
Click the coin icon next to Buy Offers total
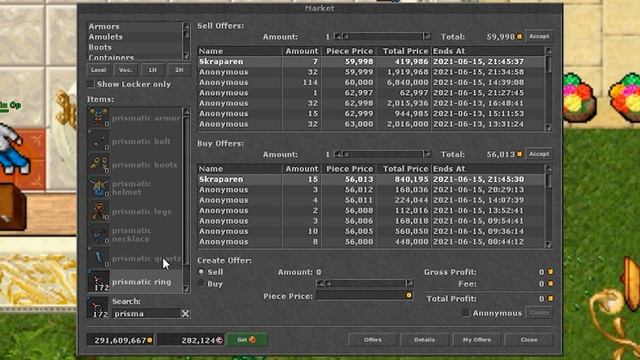(x=519, y=154)
